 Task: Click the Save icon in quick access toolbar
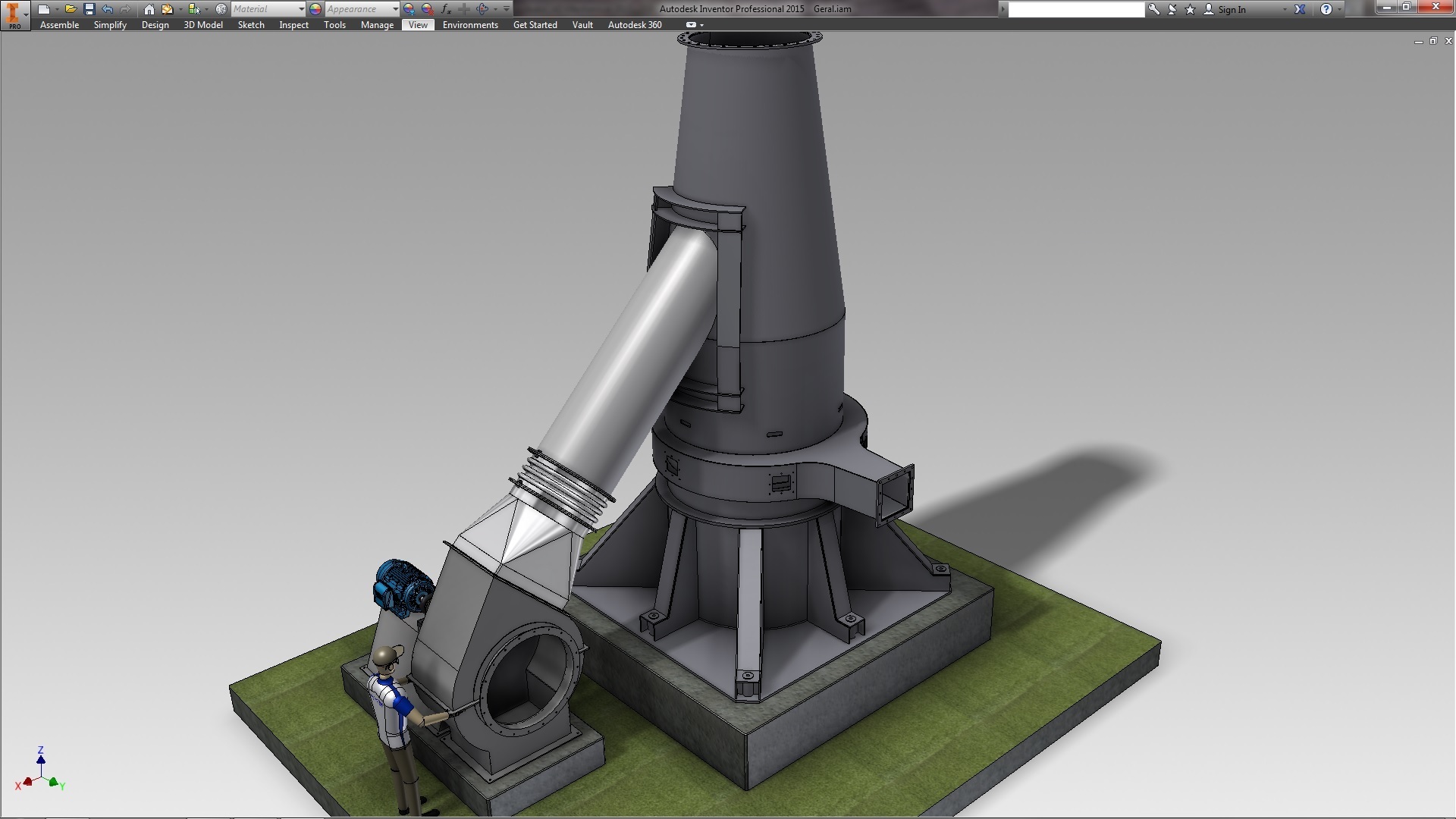89,9
